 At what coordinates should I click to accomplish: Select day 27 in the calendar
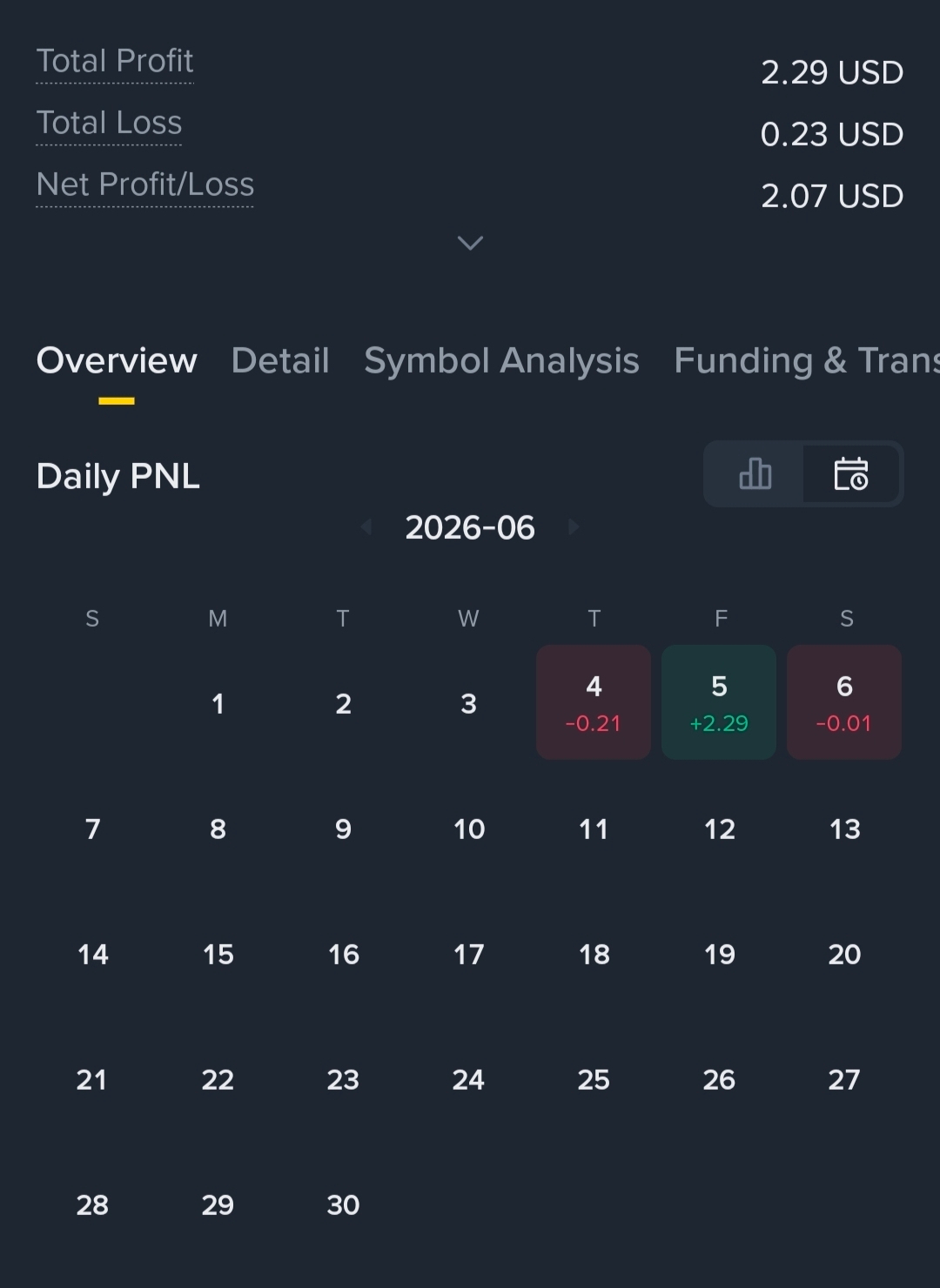pos(844,1079)
